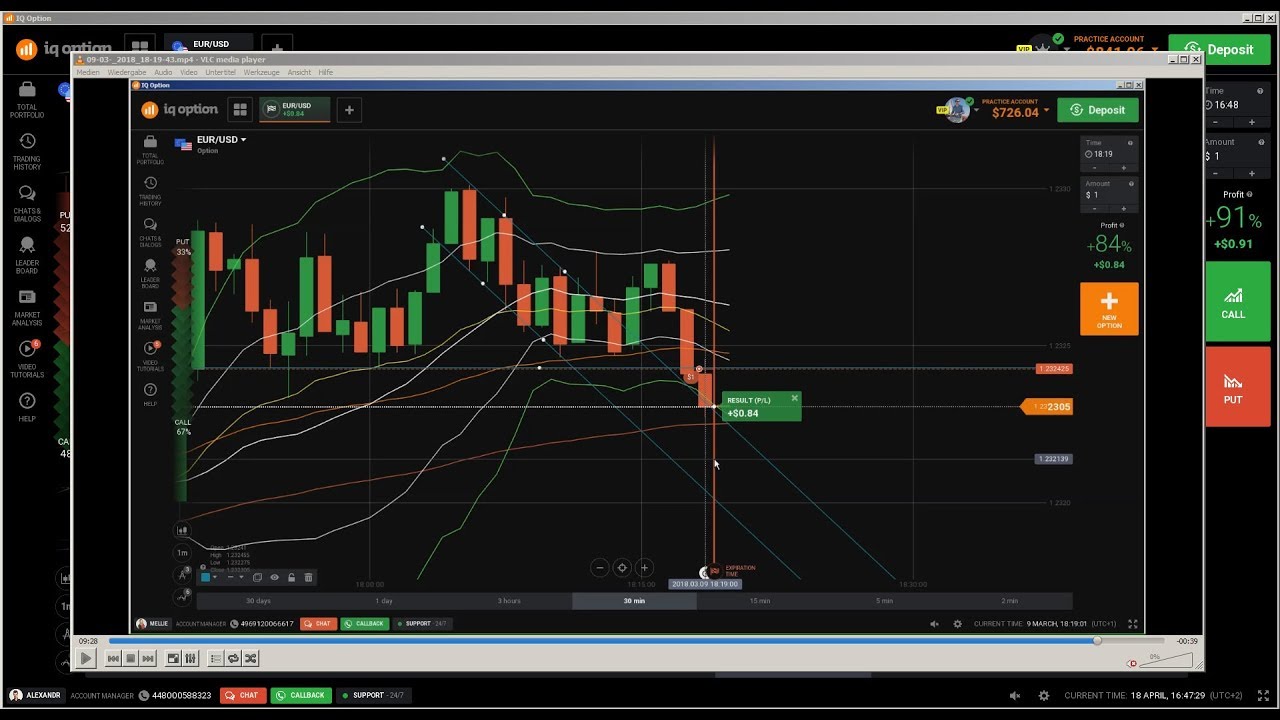
Task: Toggle VLC playlist view
Action: click(x=215, y=658)
